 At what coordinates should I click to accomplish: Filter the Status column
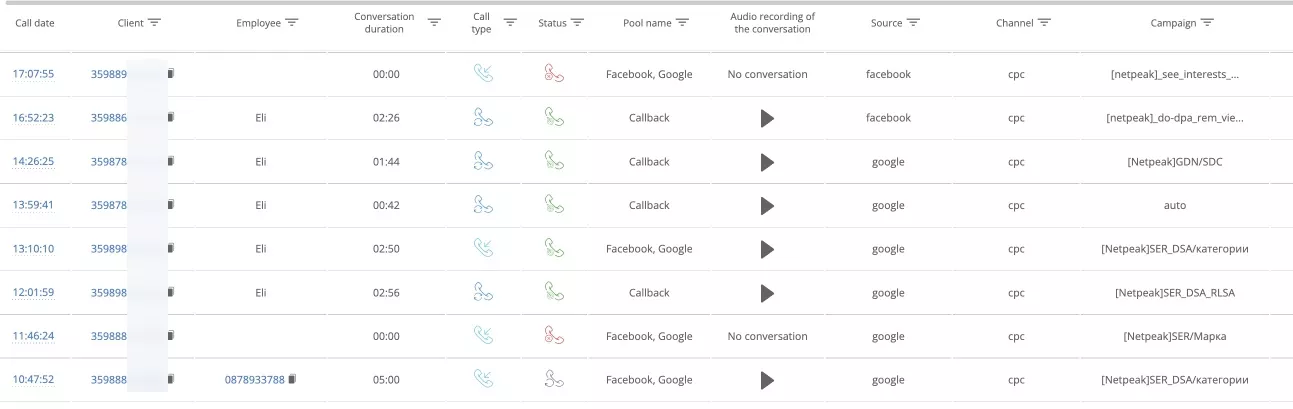click(578, 22)
